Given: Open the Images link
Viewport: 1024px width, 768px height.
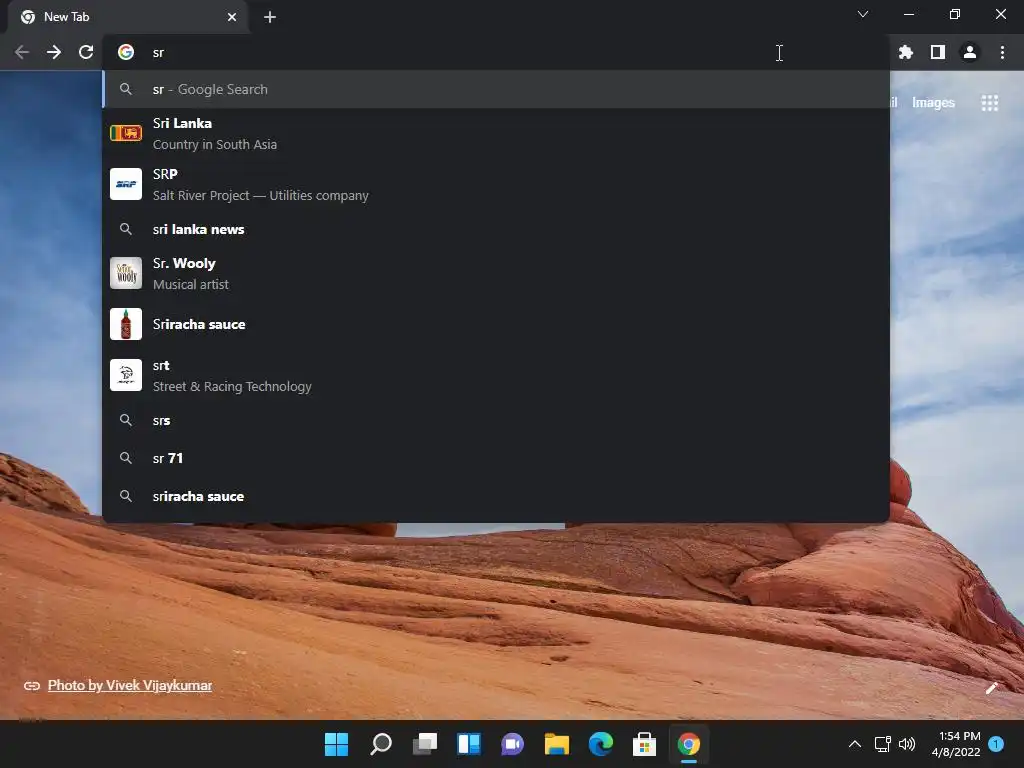Looking at the screenshot, I should 933,103.
